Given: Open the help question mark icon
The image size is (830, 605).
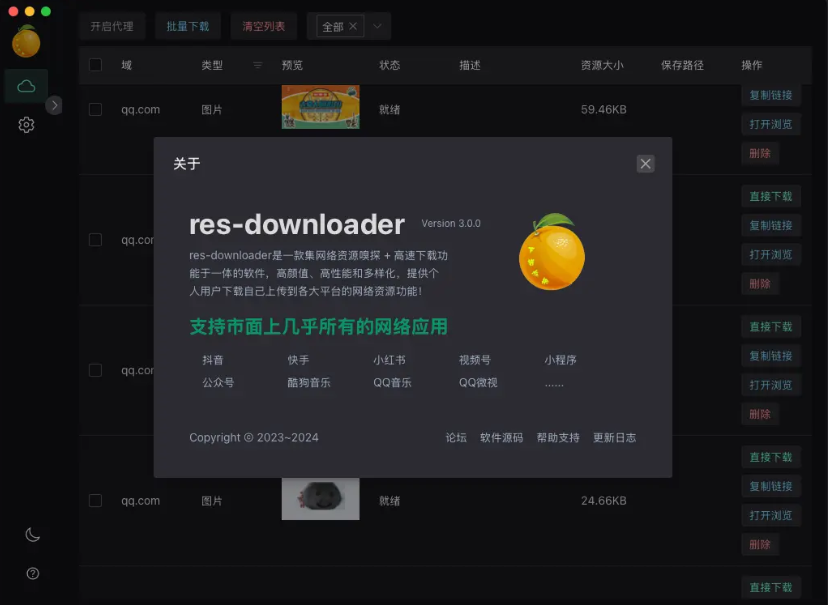Looking at the screenshot, I should point(32,573).
